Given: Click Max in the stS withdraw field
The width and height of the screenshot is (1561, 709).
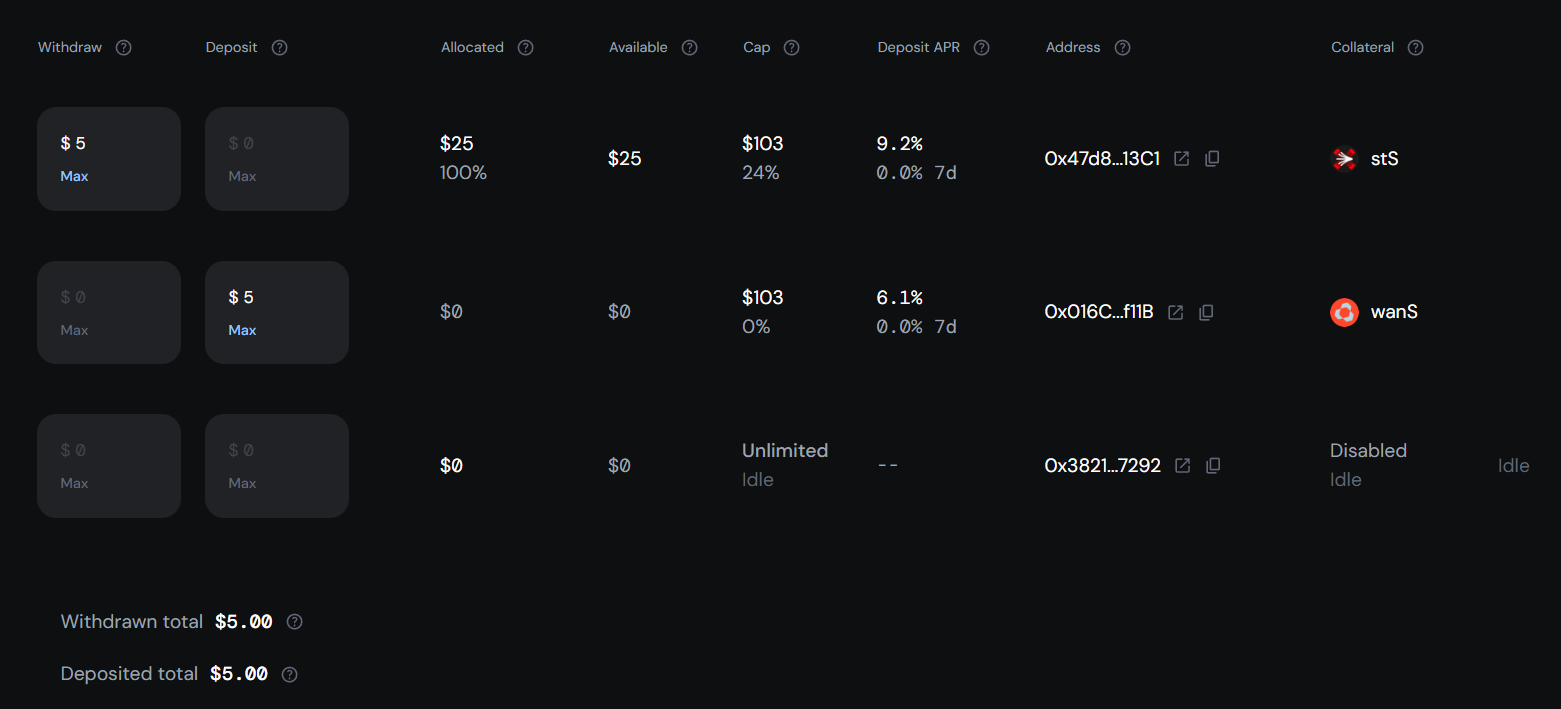Looking at the screenshot, I should (x=73, y=175).
